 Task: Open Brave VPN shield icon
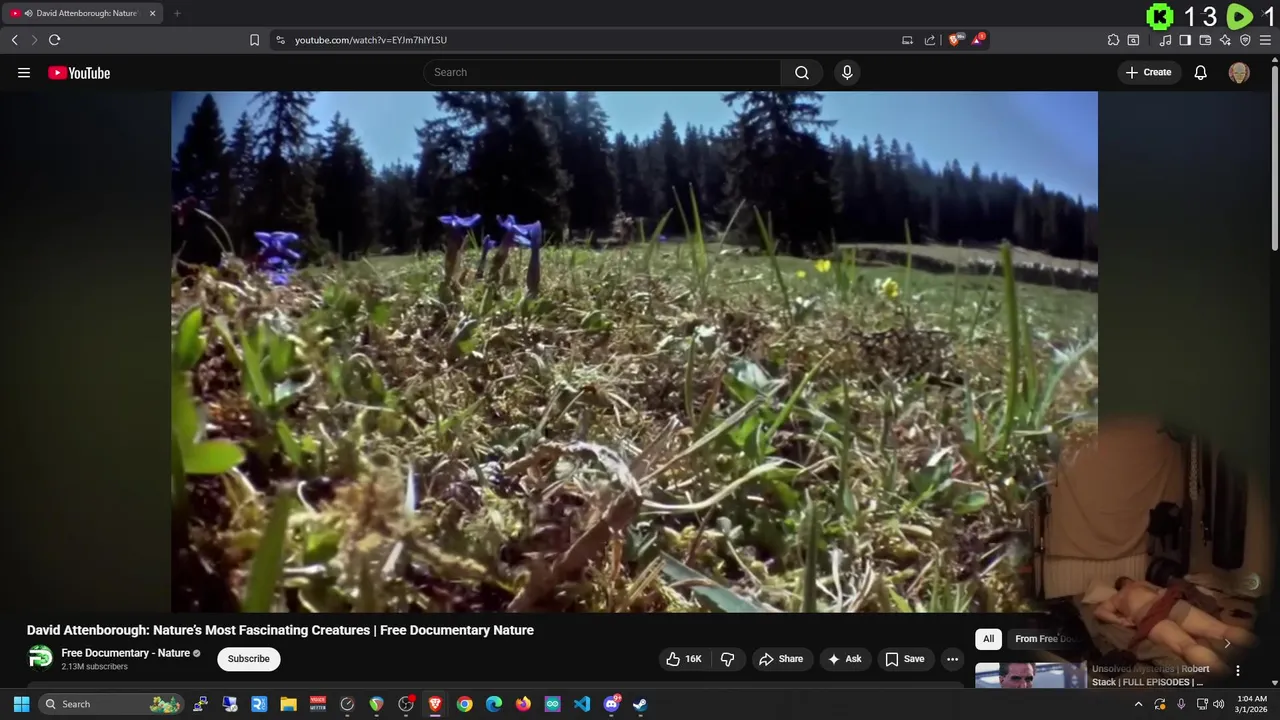[1245, 40]
